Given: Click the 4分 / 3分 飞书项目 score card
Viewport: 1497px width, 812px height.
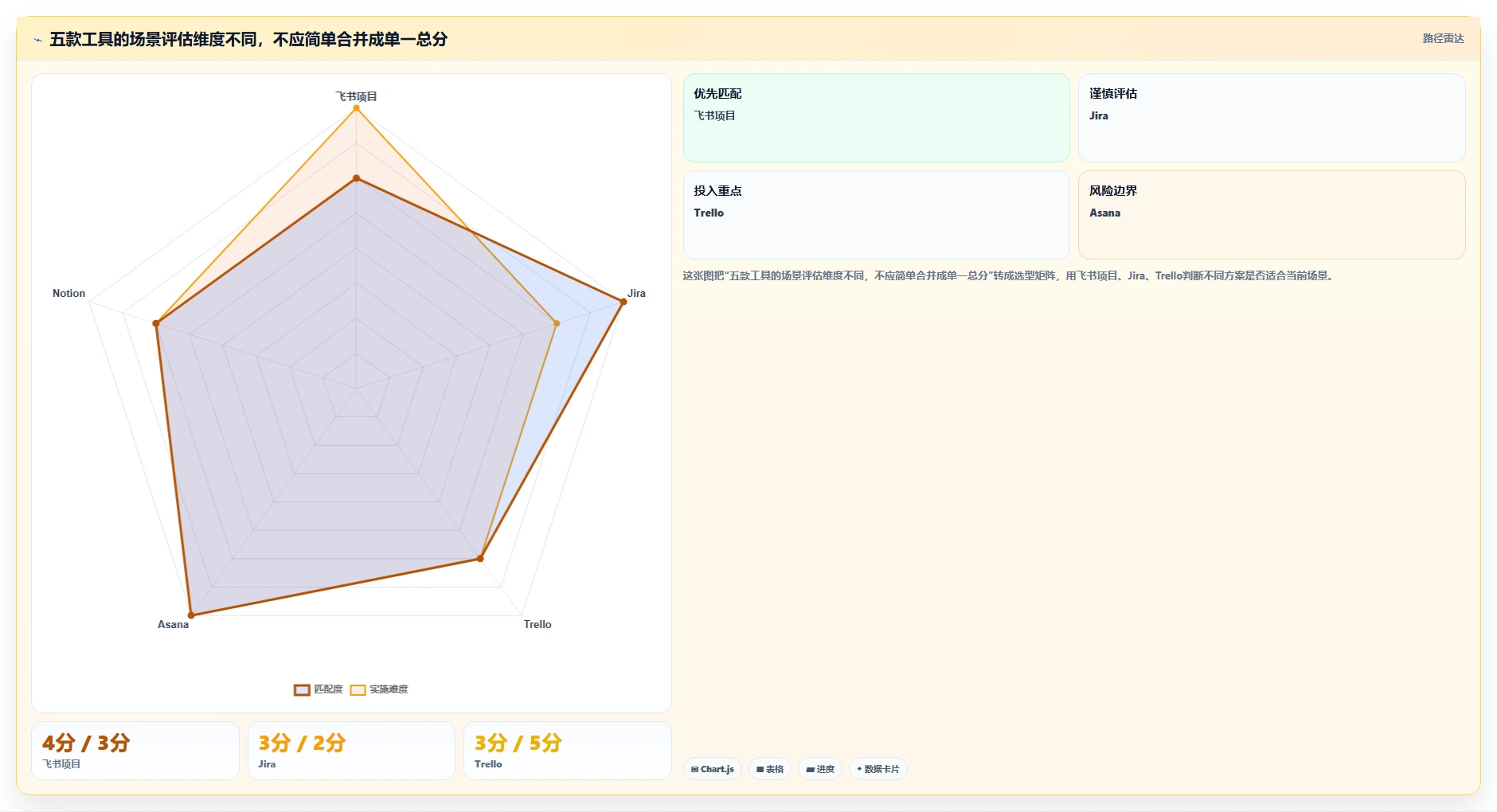Looking at the screenshot, I should 135,751.
